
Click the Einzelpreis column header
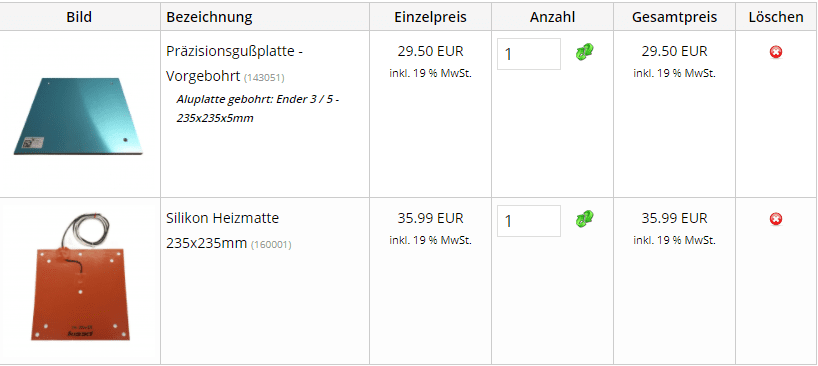click(430, 17)
